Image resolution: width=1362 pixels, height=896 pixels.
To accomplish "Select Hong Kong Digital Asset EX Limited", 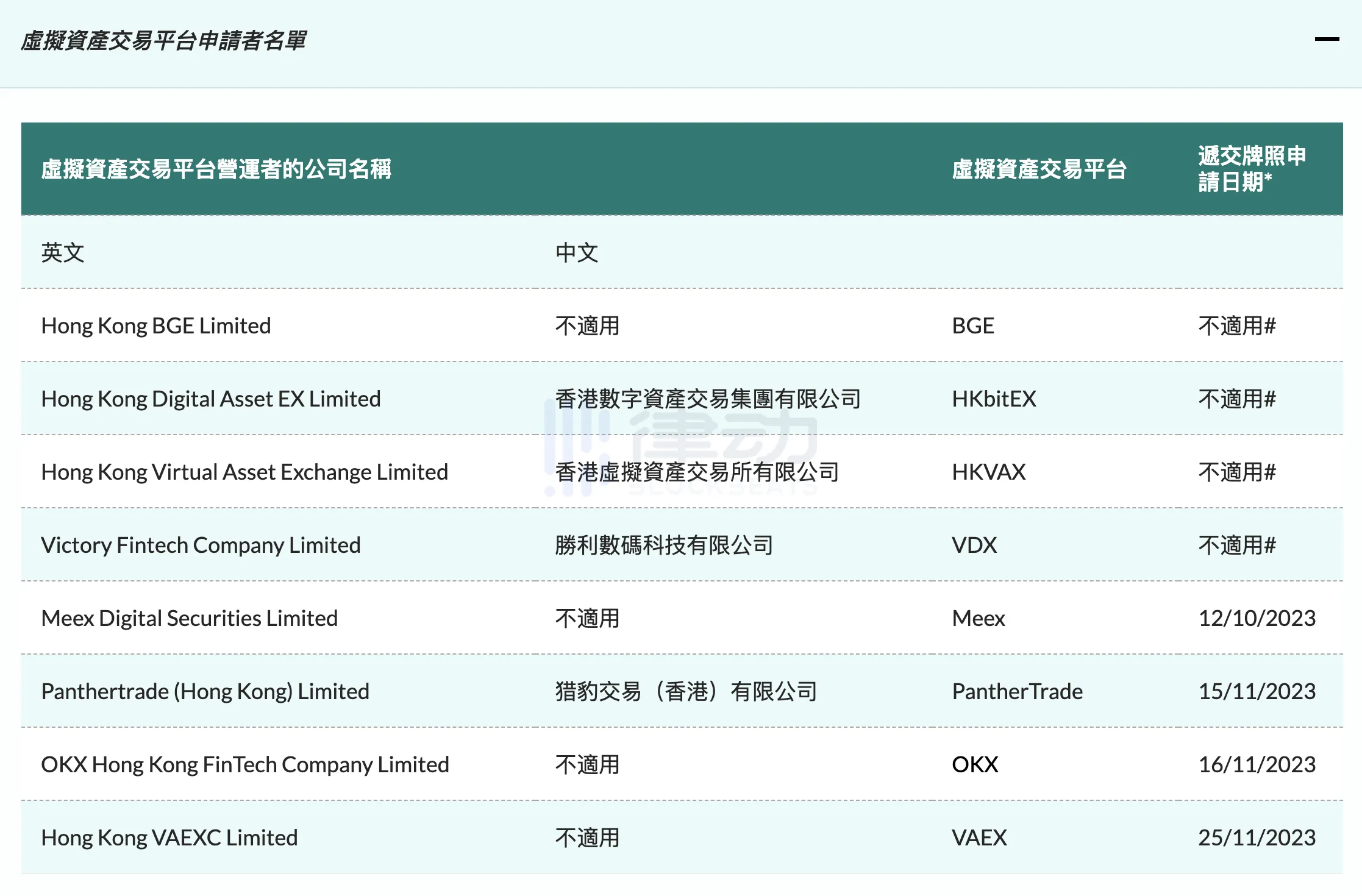I will pos(211,399).
